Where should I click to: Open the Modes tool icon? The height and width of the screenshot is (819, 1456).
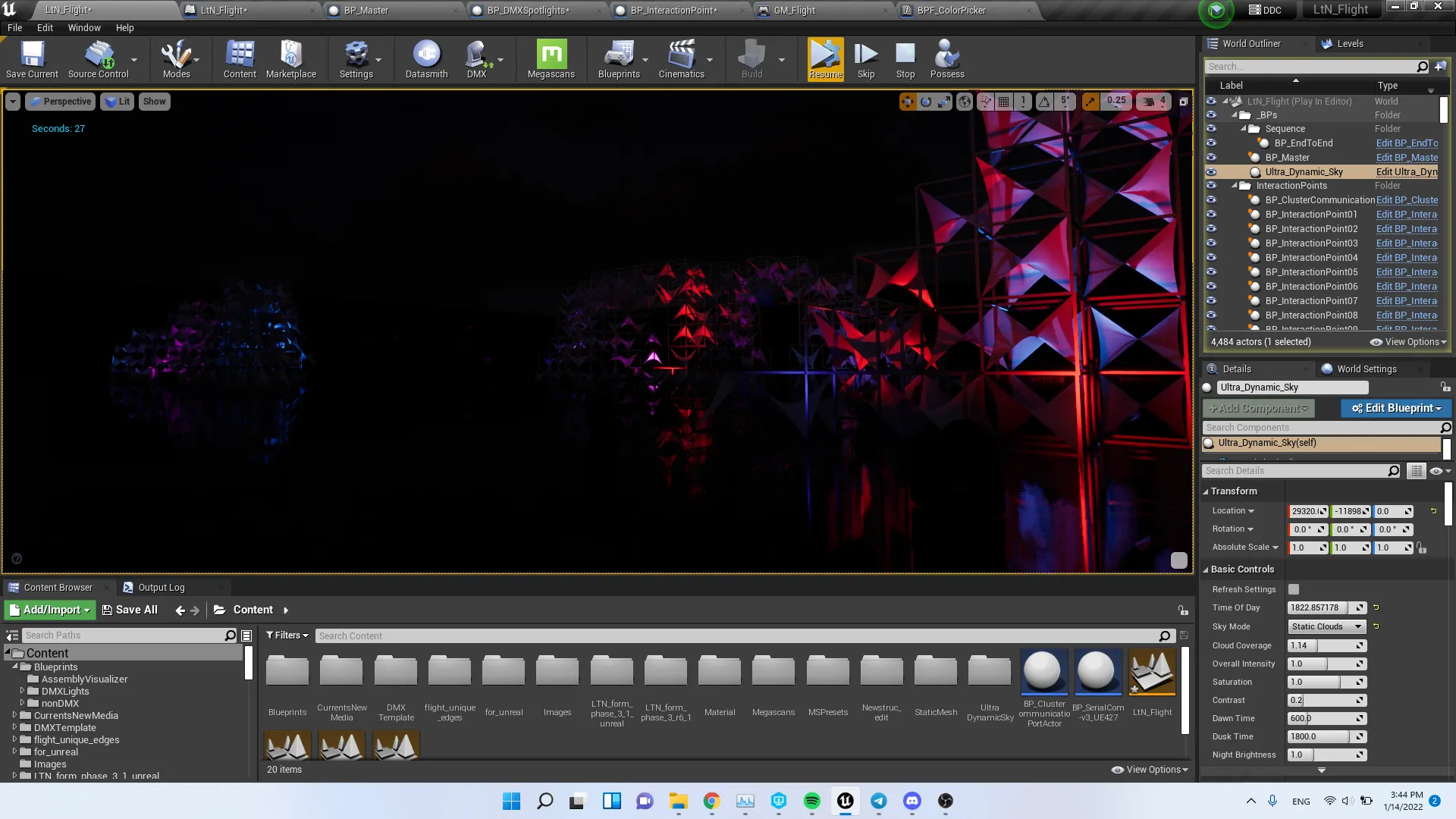[176, 59]
